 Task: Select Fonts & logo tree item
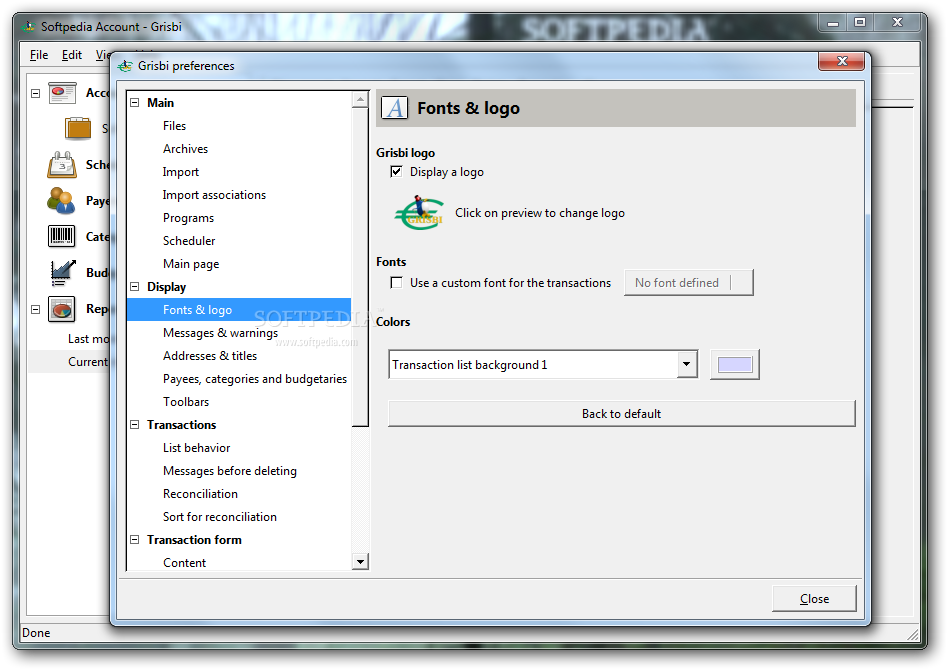tap(239, 310)
